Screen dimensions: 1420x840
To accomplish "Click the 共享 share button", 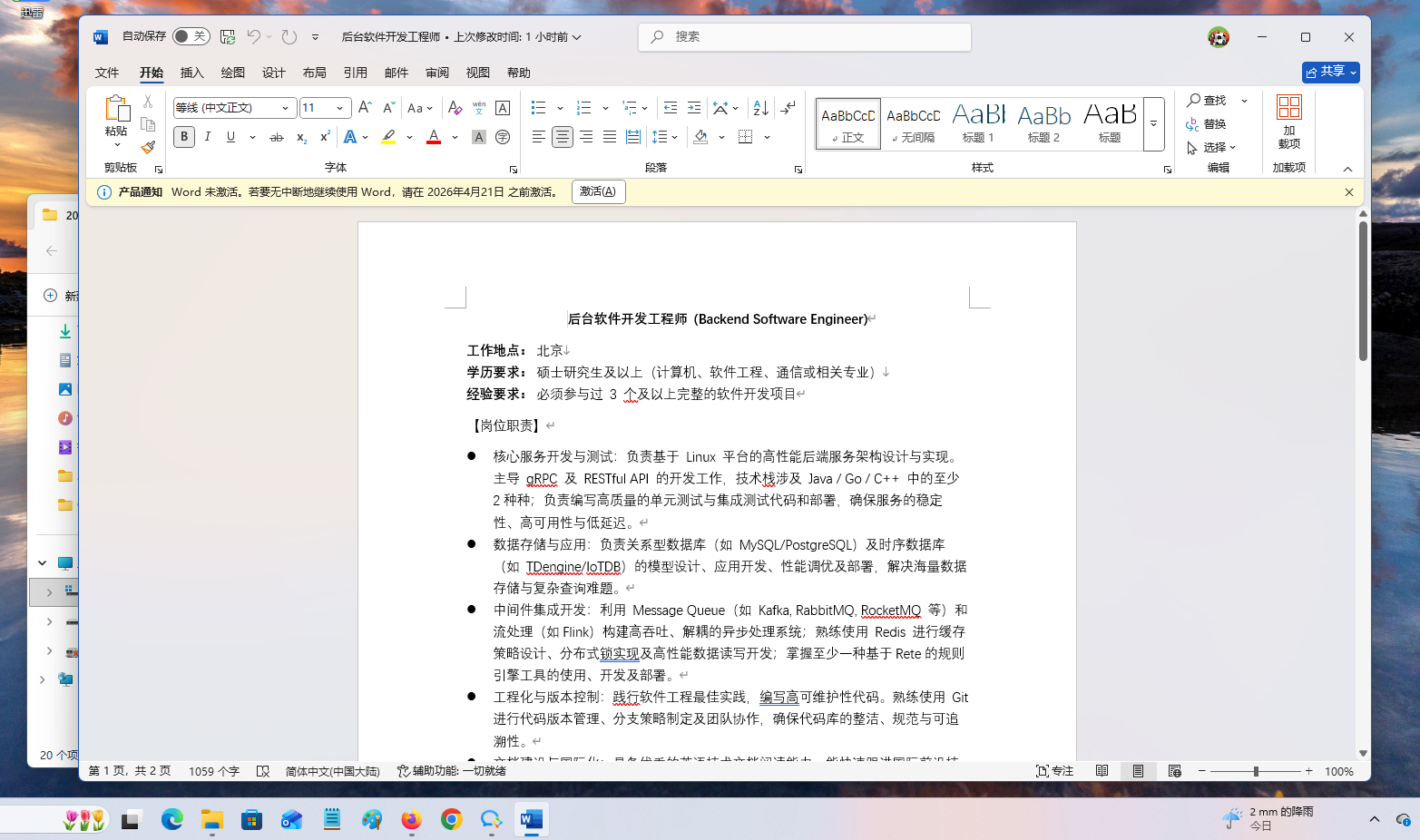I will pos(1325,72).
